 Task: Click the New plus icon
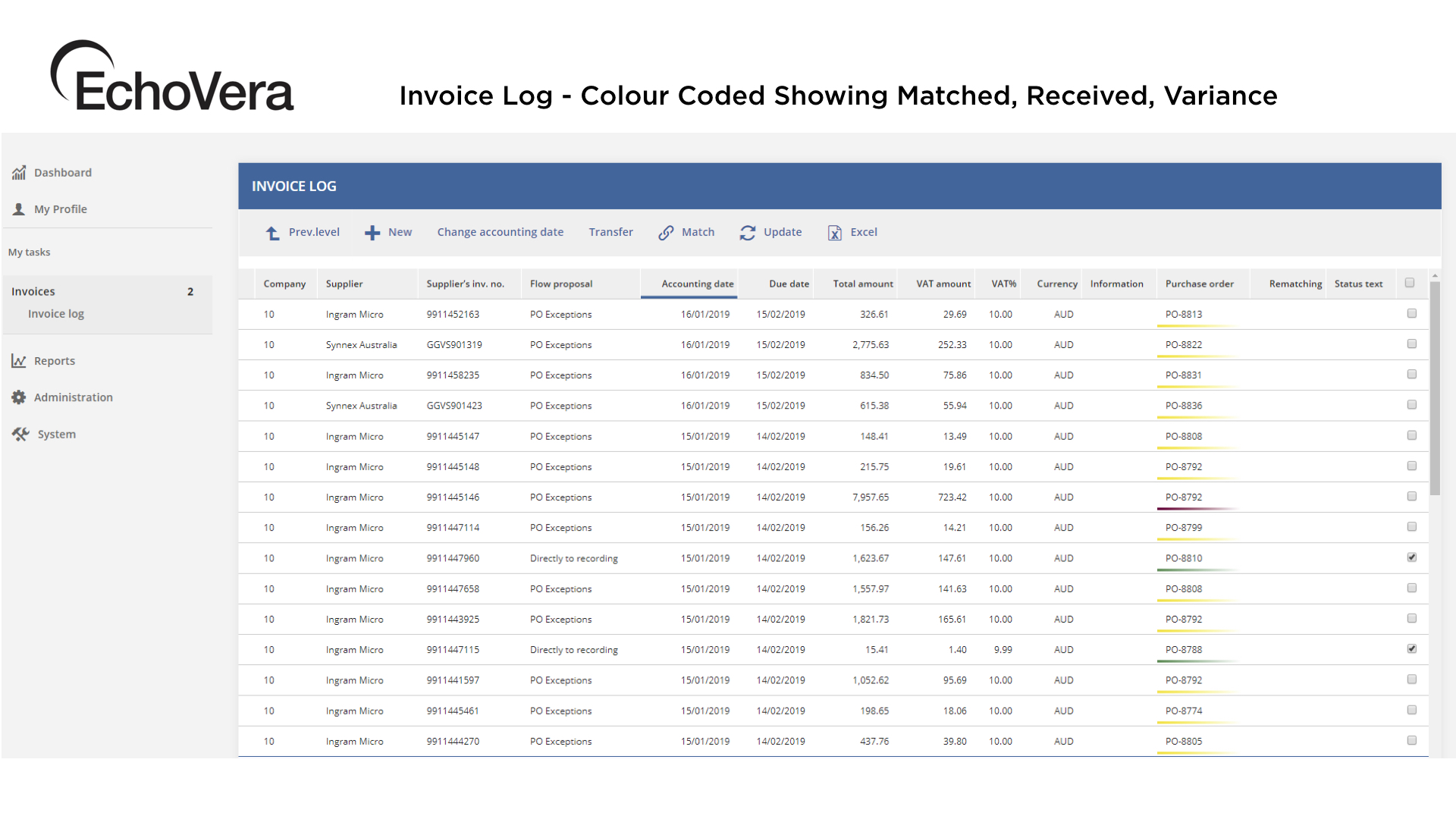[372, 233]
